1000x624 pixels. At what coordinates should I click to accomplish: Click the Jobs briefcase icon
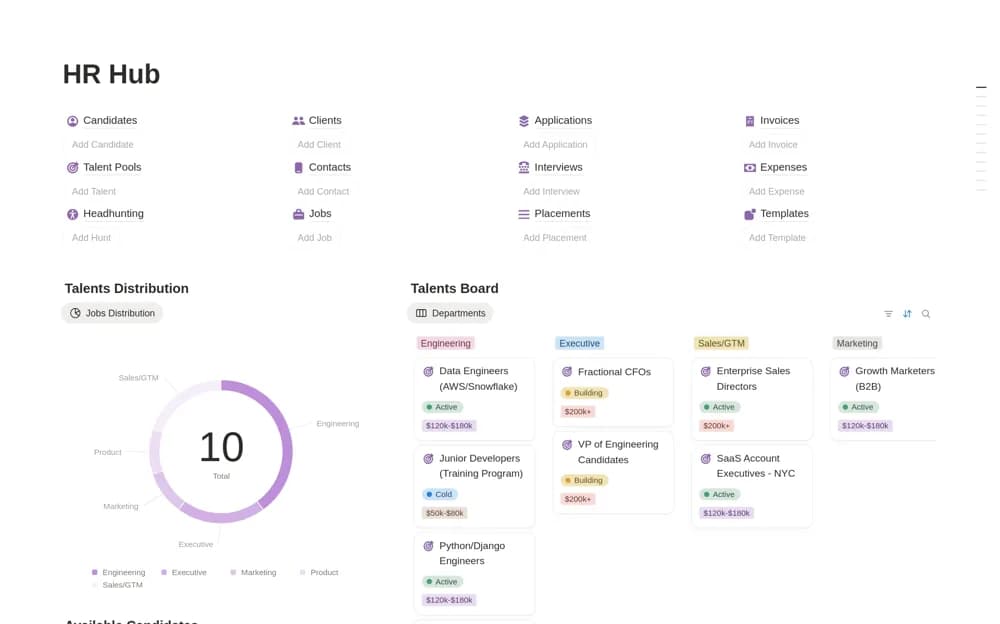[x=298, y=214]
